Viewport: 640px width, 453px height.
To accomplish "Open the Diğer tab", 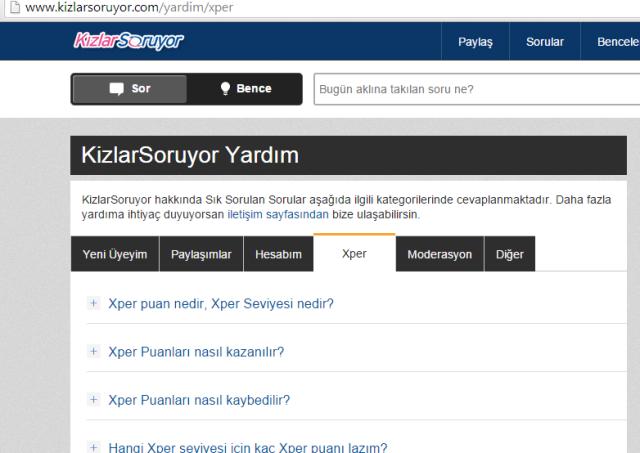I will coord(509,254).
